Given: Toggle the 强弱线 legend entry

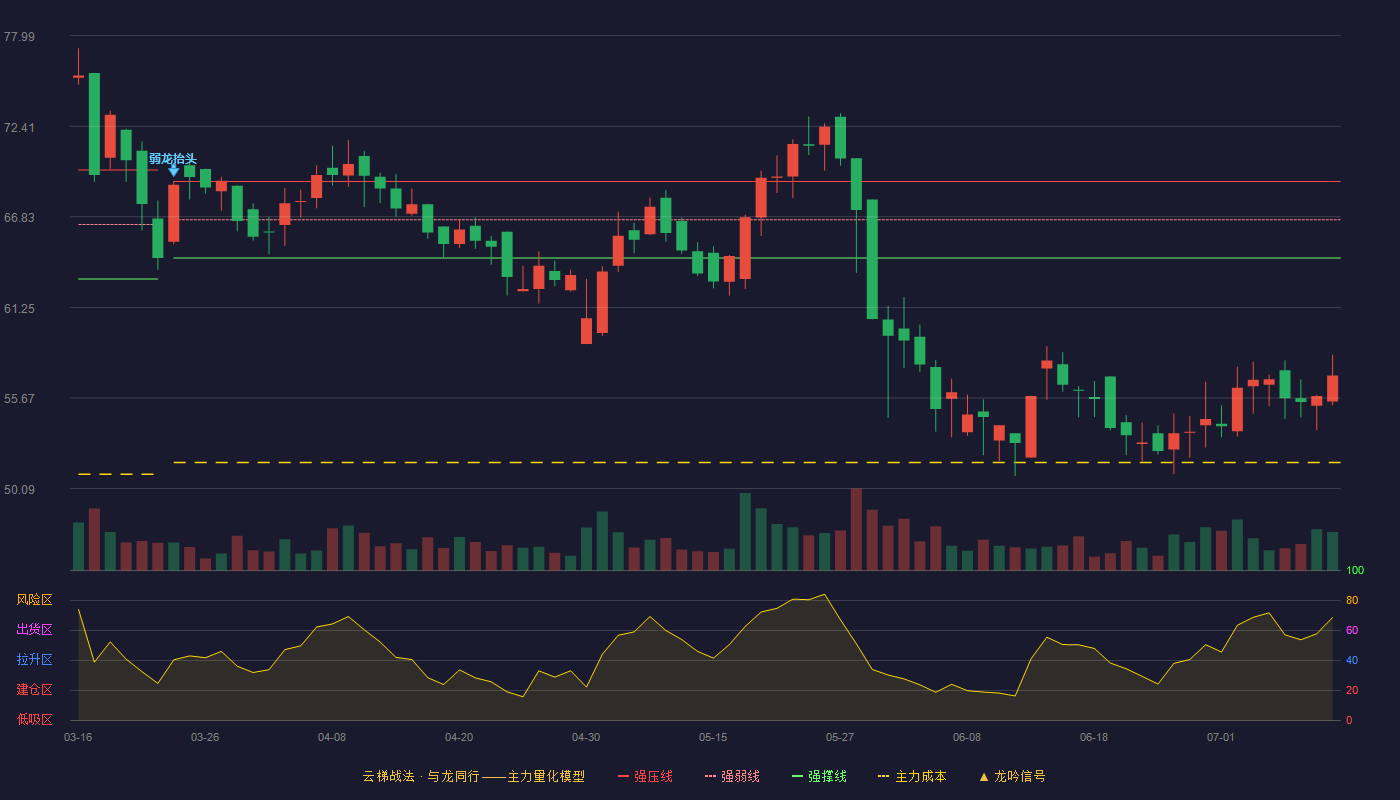Looking at the screenshot, I should tap(732, 776).
